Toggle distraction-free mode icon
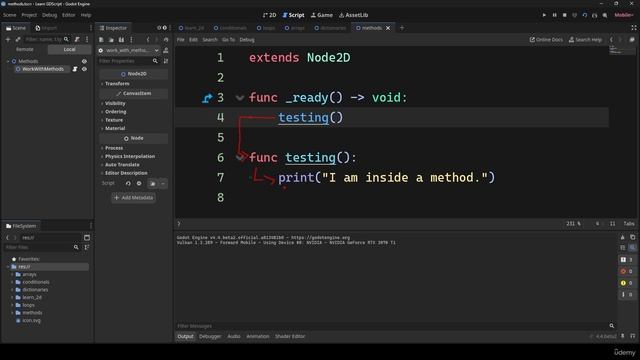 [x=634, y=28]
